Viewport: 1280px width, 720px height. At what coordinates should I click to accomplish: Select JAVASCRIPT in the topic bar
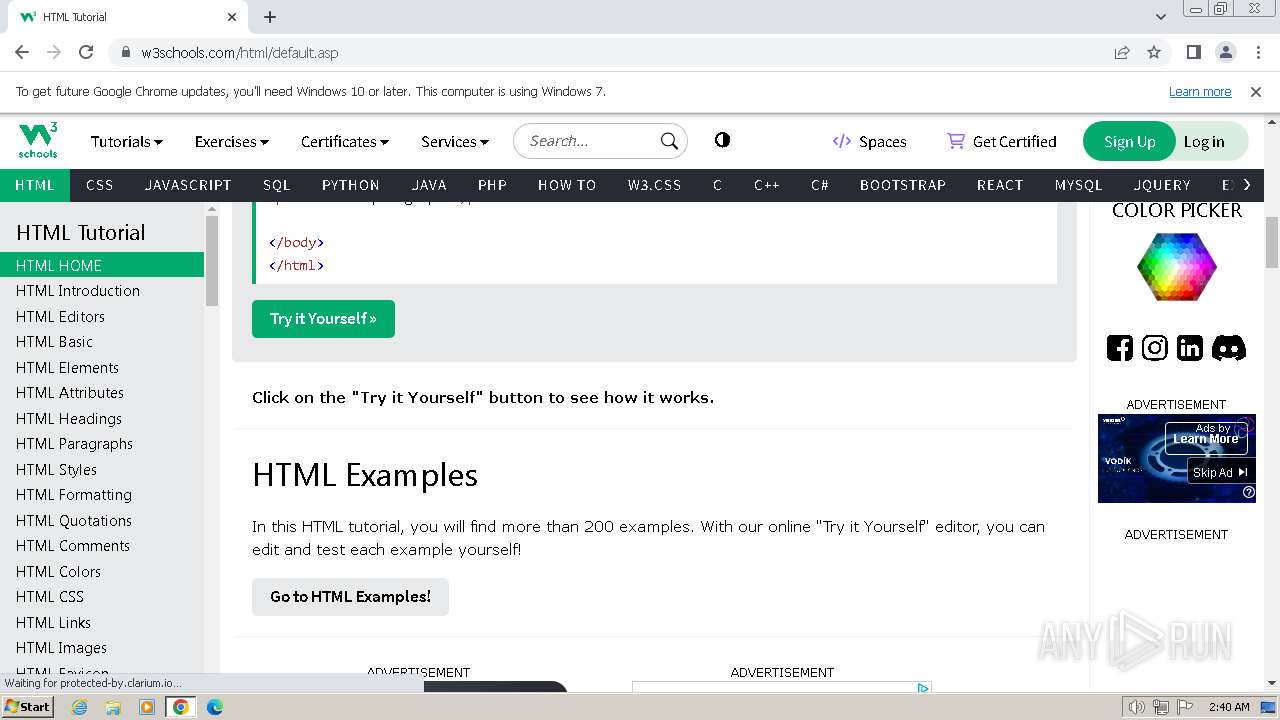[x=188, y=185]
